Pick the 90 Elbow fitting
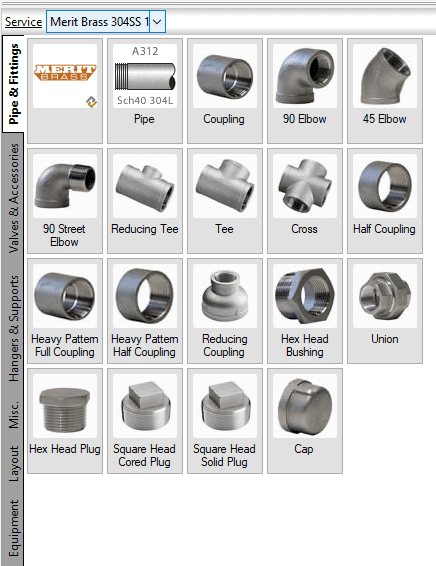436x566 pixels. (x=305, y=91)
